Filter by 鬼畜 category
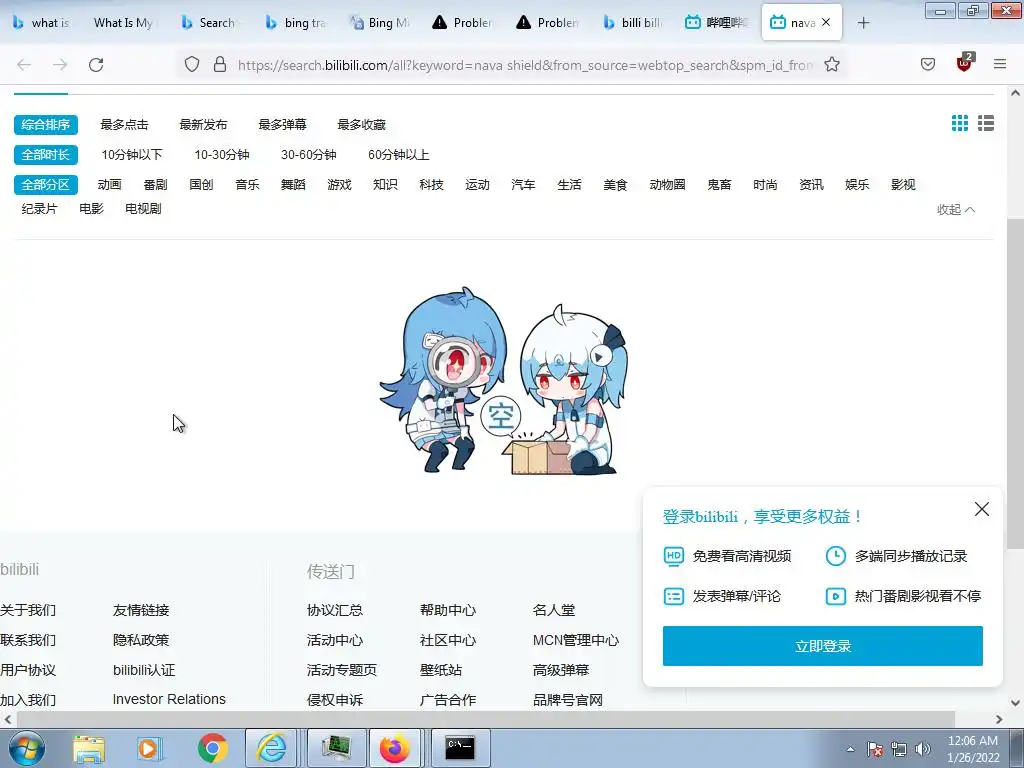Screen dimensions: 1024x768 point(720,185)
